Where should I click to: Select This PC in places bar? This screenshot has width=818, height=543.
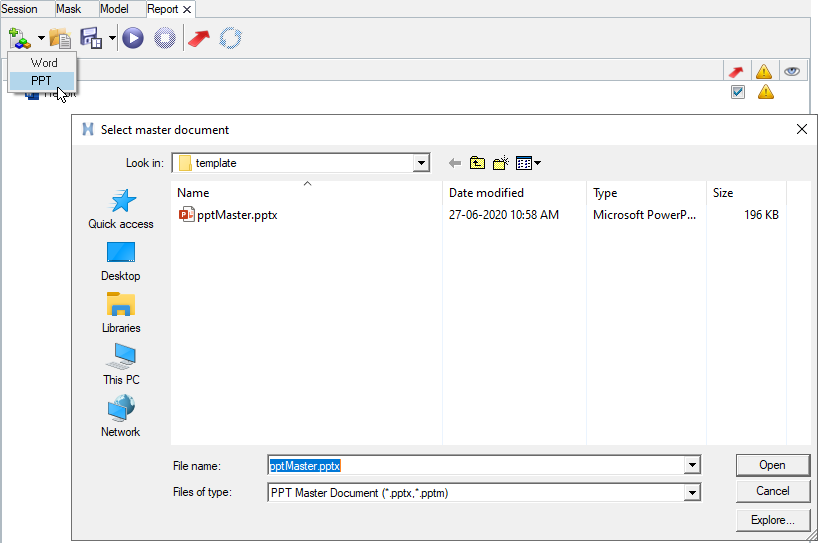pos(121,365)
